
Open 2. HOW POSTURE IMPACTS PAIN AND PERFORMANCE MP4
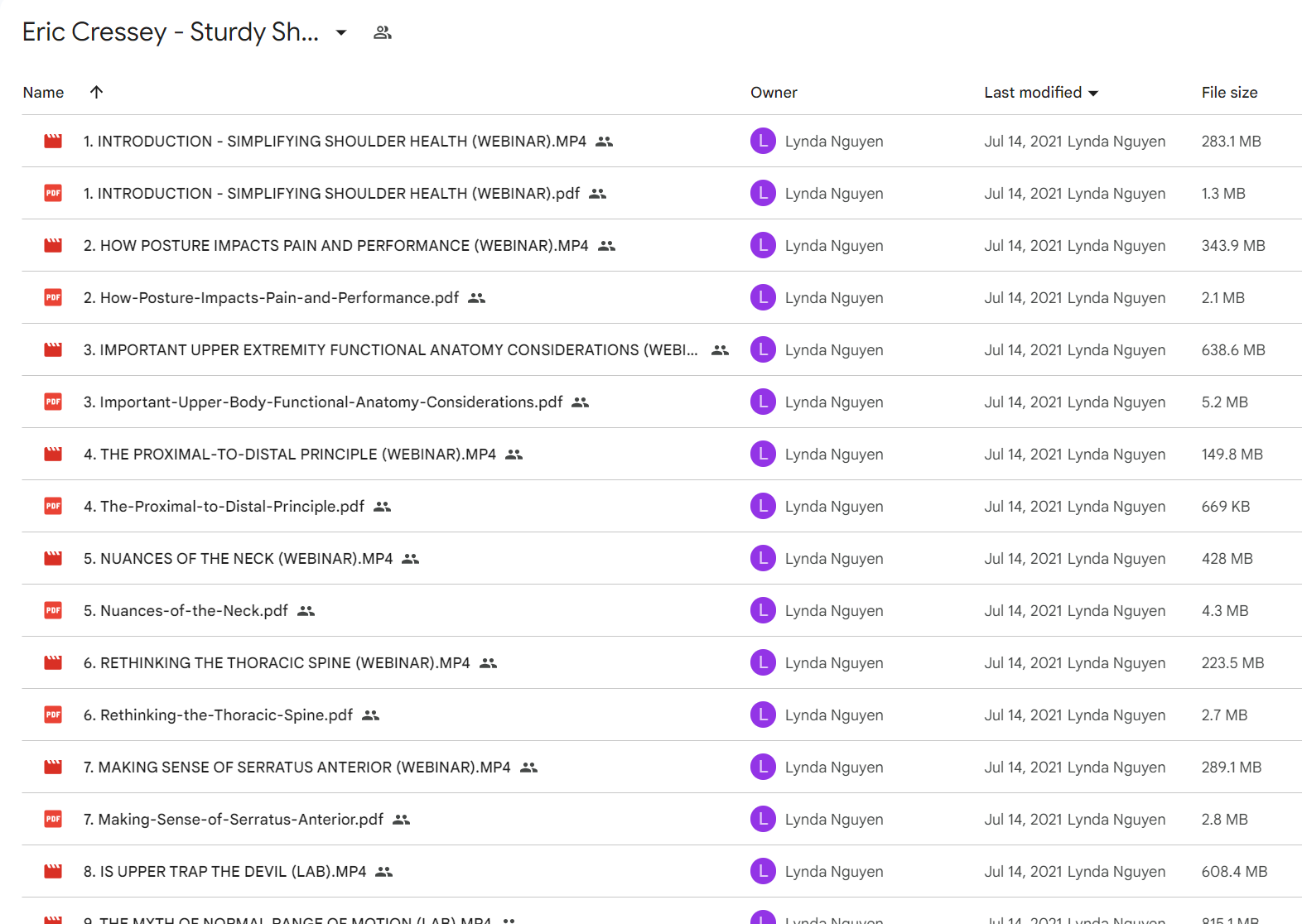point(336,246)
